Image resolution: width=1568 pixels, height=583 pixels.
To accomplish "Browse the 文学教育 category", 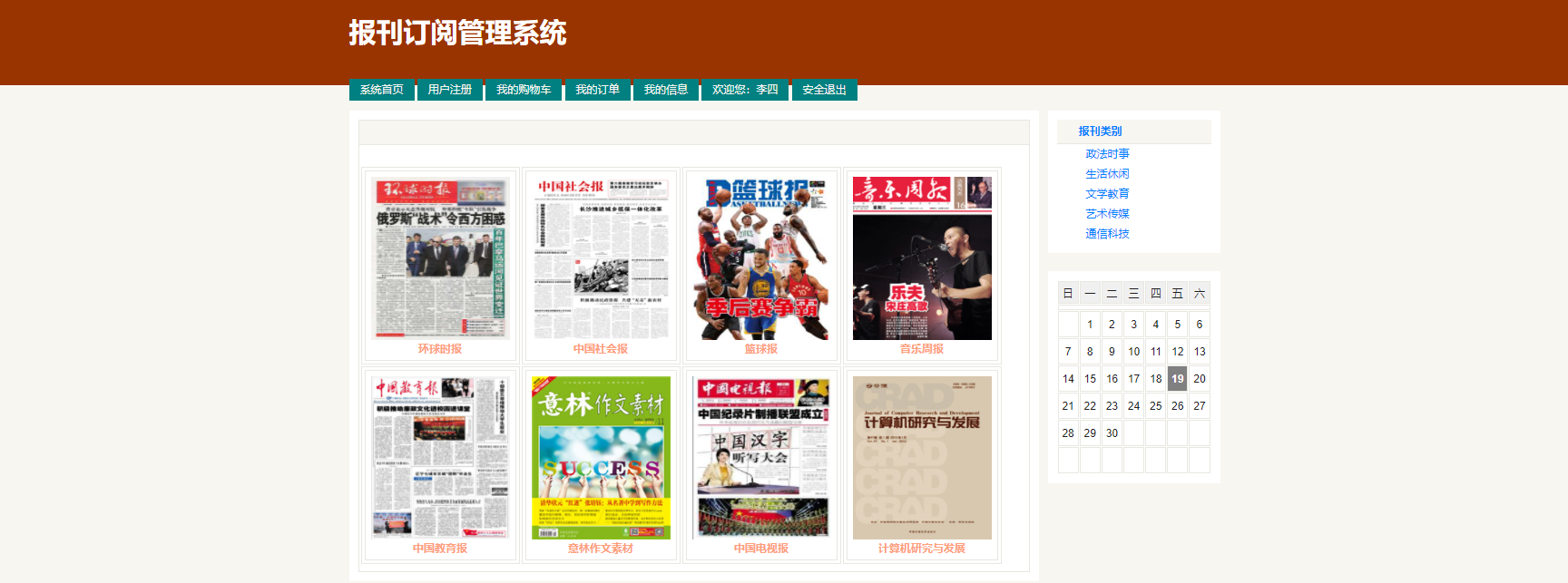I will pos(1107,194).
